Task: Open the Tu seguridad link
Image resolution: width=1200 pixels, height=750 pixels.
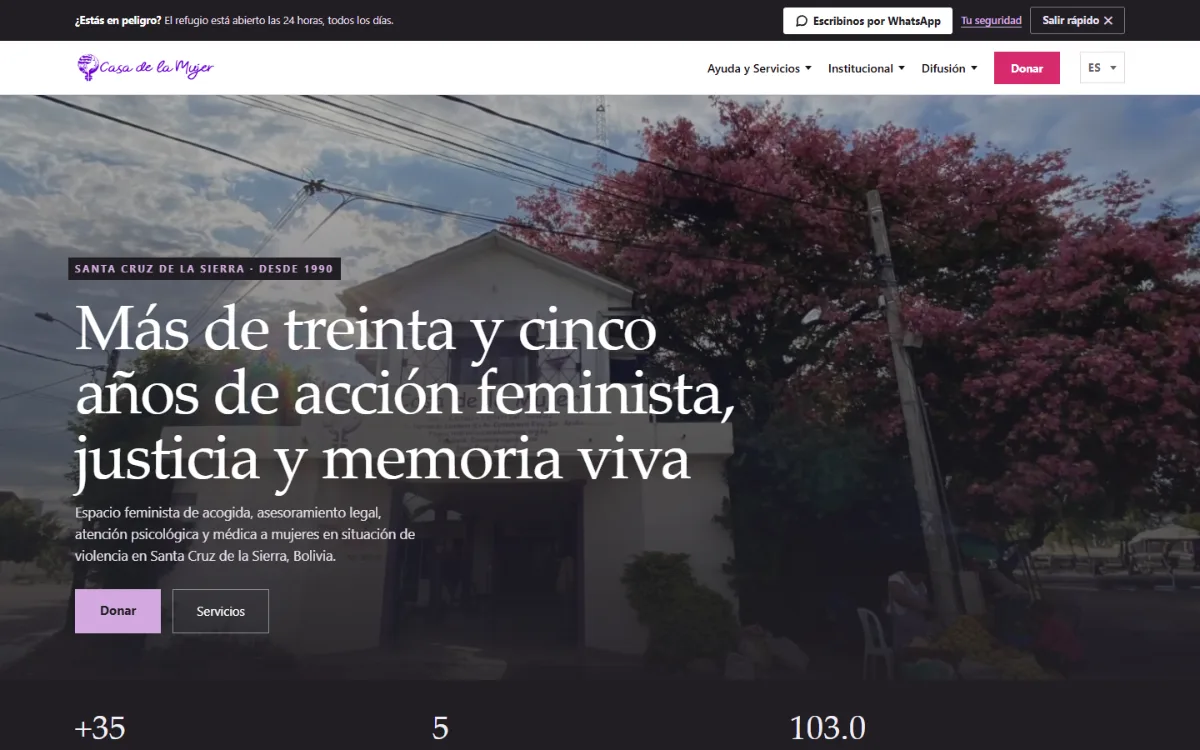Action: (x=991, y=21)
